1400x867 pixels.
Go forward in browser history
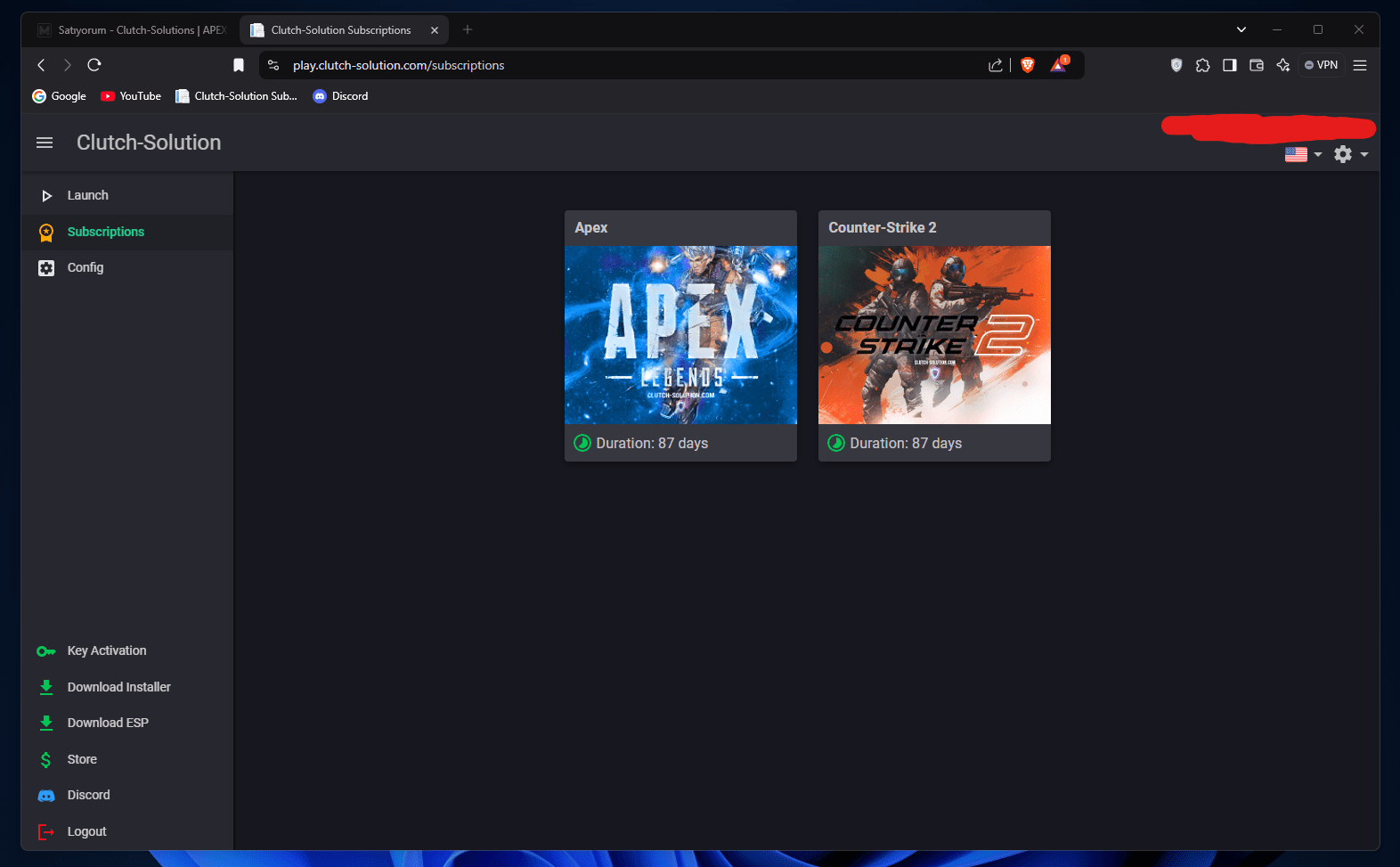coord(67,65)
